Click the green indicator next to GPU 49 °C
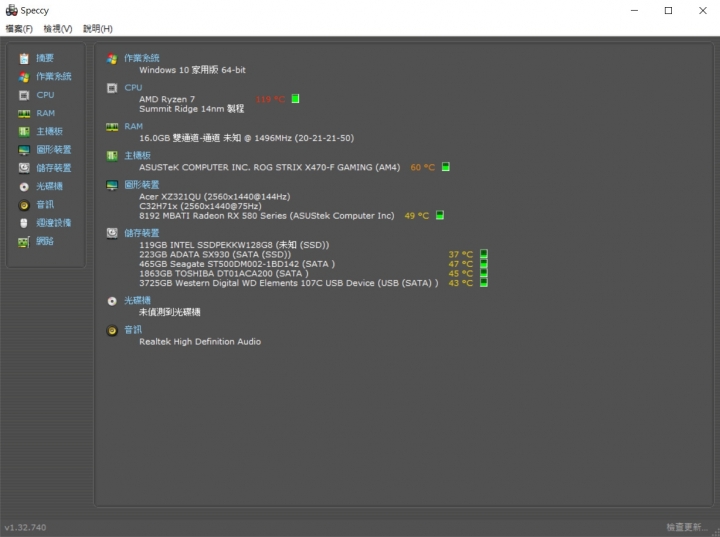Screen dimensions: 720x537 click(440, 215)
